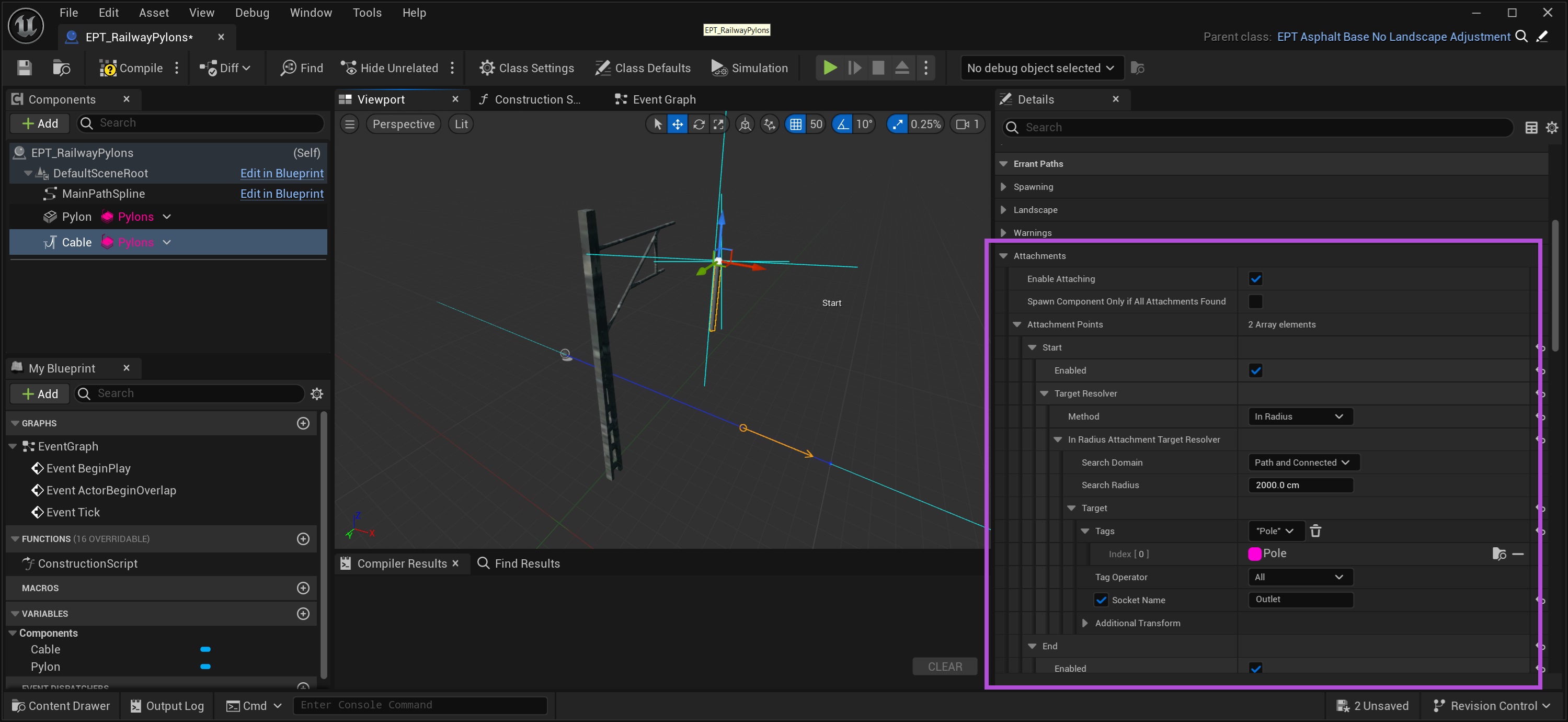
Task: Add a new graph with the plus icon
Action: 303,423
